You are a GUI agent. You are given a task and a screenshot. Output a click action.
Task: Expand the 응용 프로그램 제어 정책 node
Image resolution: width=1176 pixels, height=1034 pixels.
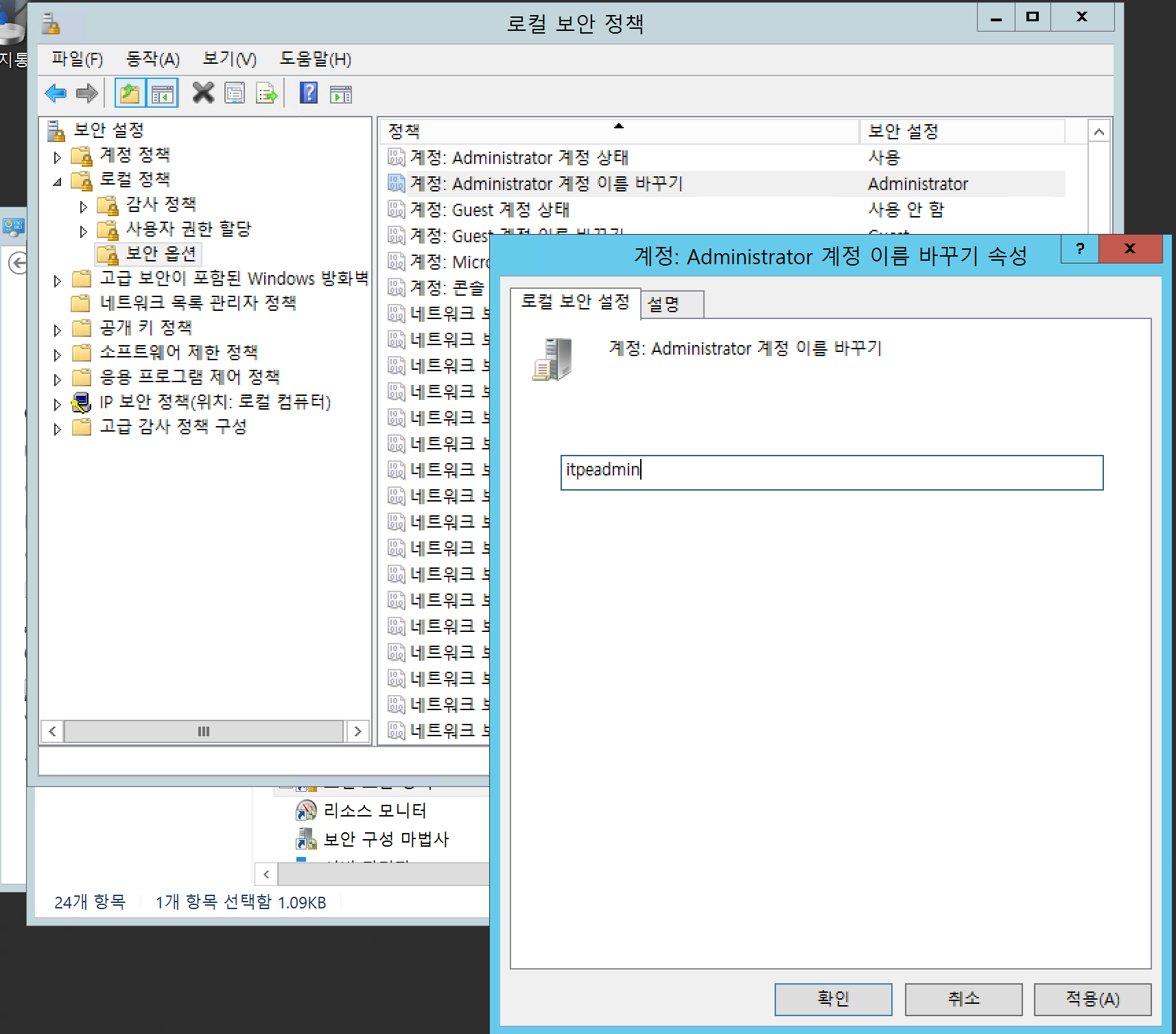pyautogui.click(x=58, y=379)
